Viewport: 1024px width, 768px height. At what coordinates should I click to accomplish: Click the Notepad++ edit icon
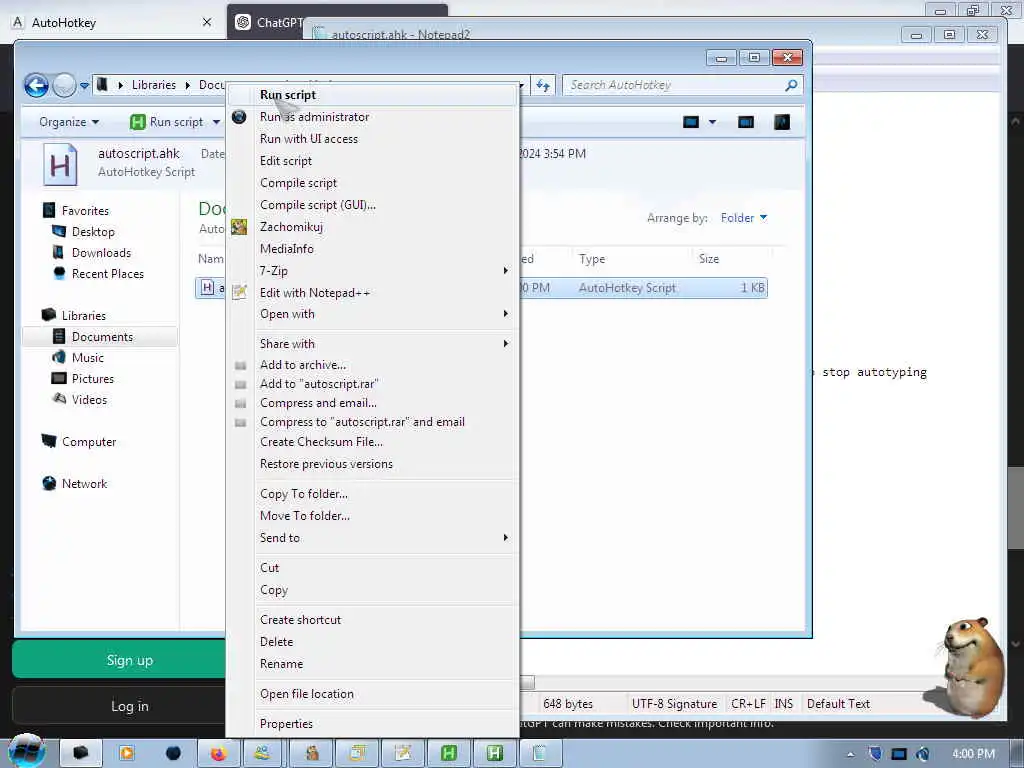(239, 293)
